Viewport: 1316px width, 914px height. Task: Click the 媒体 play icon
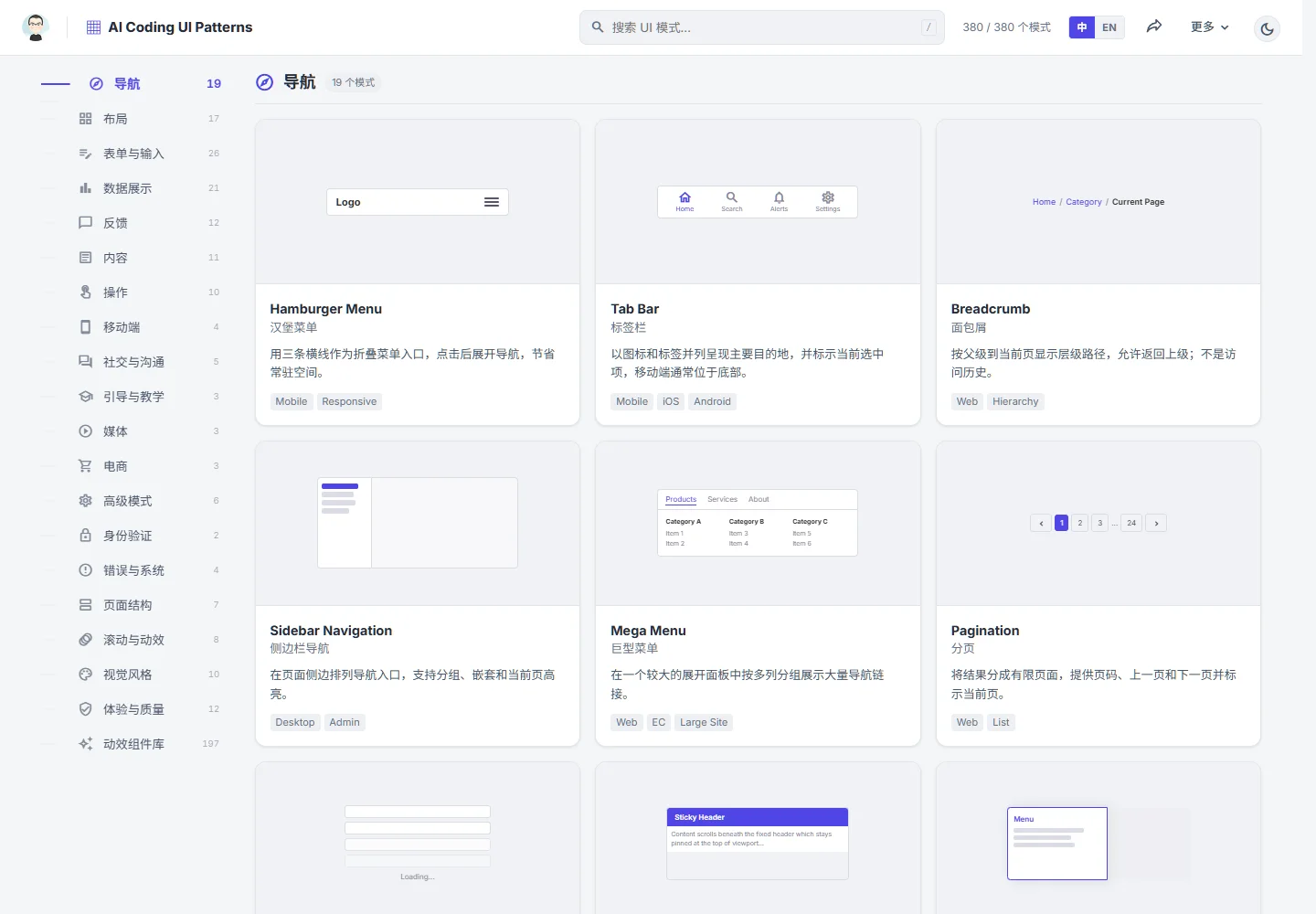coord(85,431)
